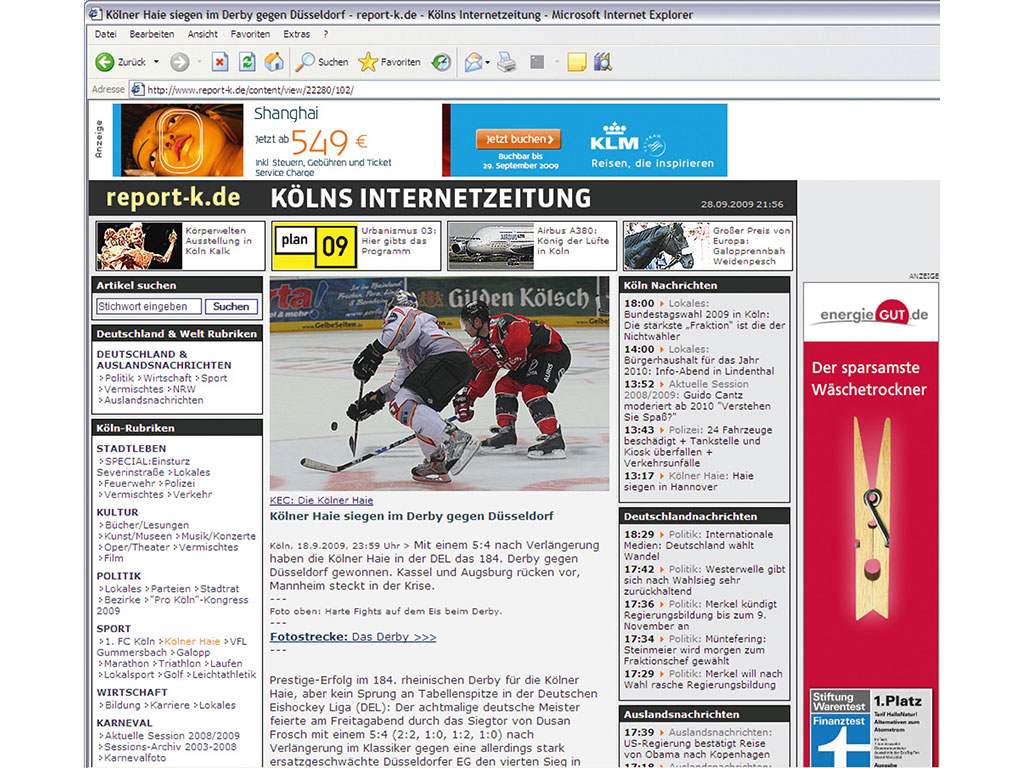The image size is (1024, 768).
Task: Open History via the globe-clock icon
Action: click(x=440, y=61)
